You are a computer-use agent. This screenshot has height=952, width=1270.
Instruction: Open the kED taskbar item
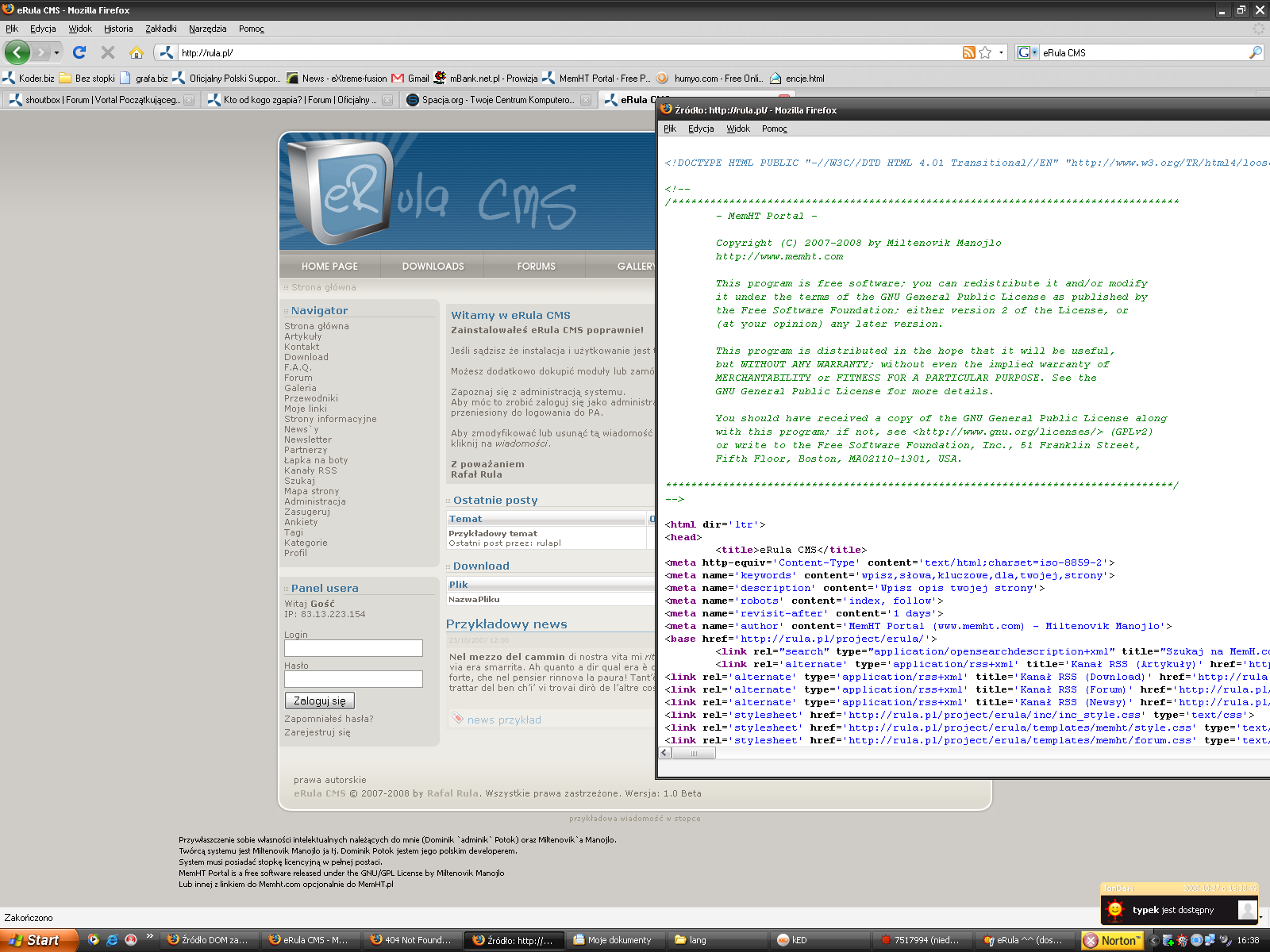tap(818, 940)
